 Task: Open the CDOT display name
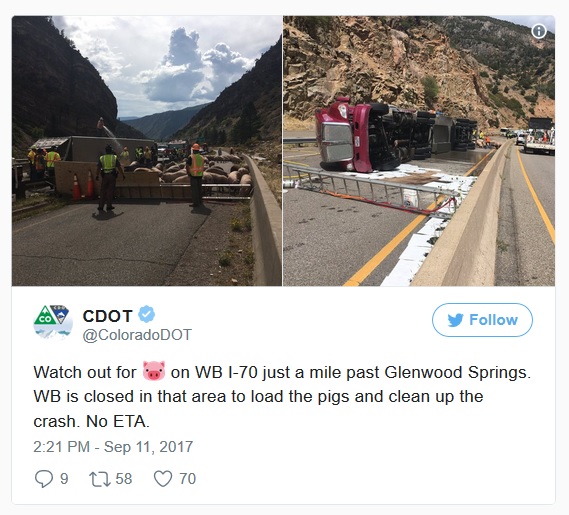click(107, 316)
